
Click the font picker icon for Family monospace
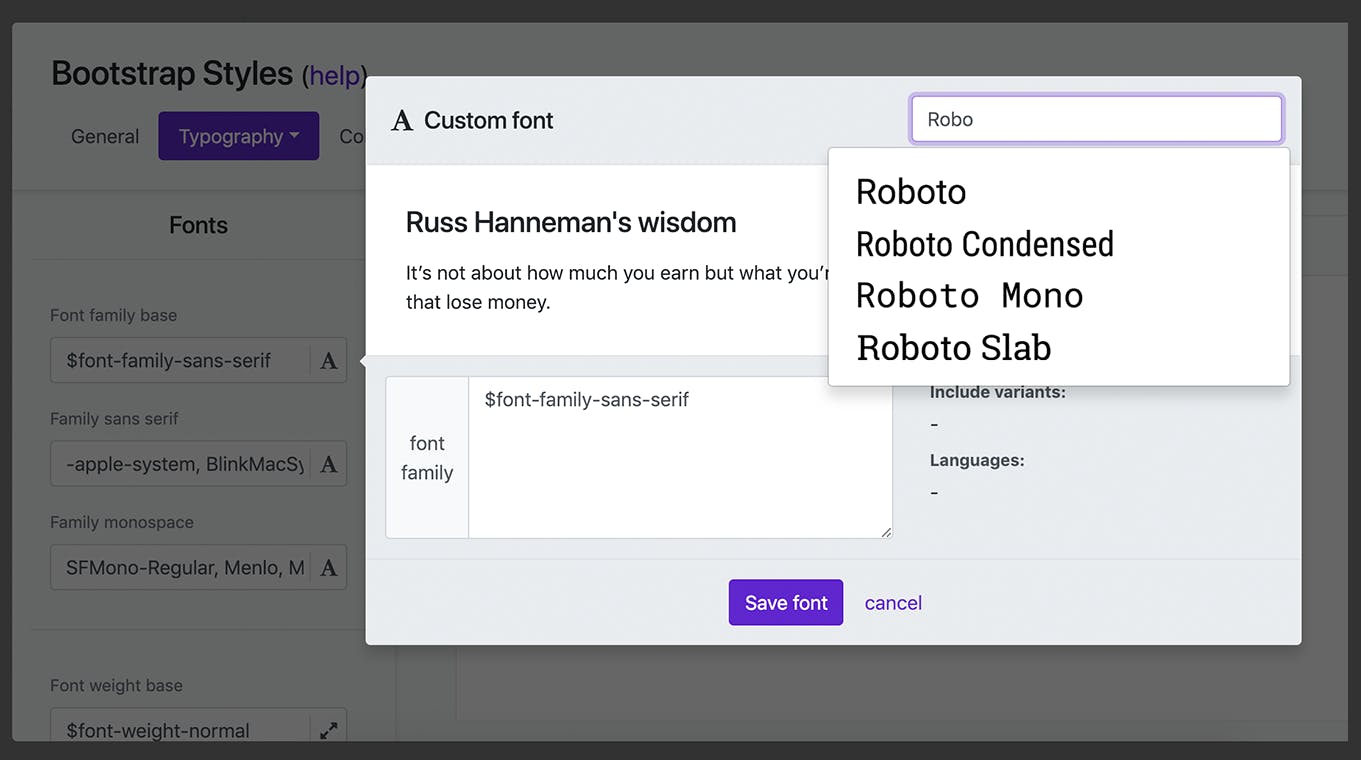coord(328,568)
